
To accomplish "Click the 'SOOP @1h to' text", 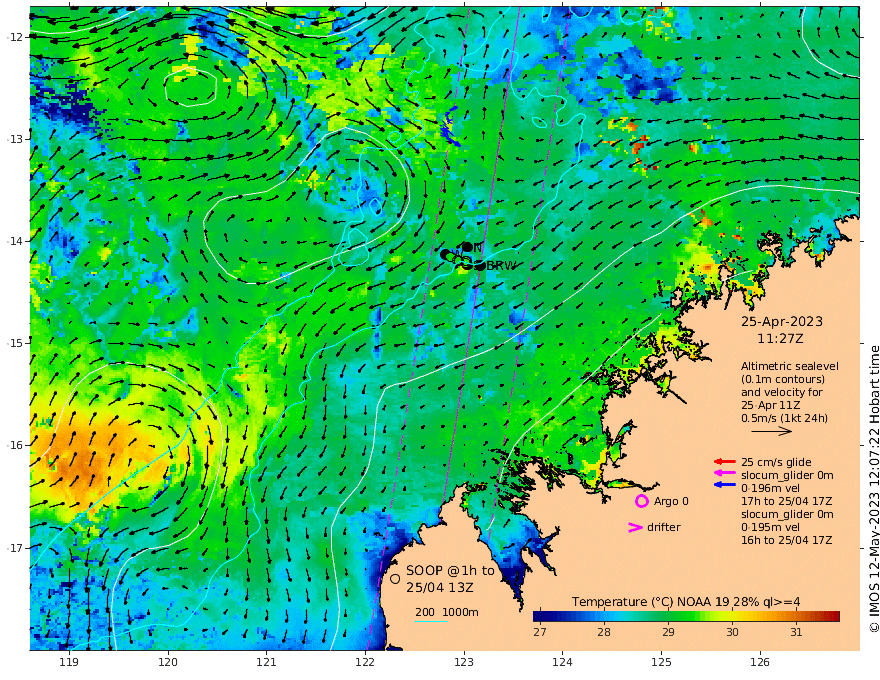I will tap(450, 571).
